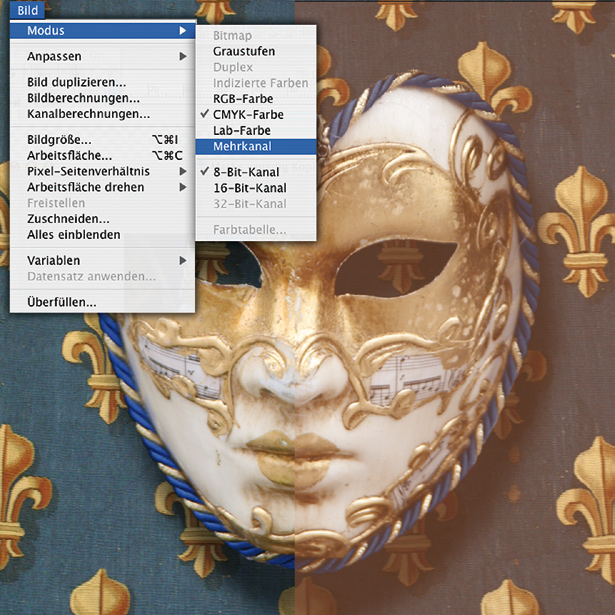Image resolution: width=615 pixels, height=615 pixels.
Task: Open Arbeitsfläche... dialog
Action: click(102, 156)
